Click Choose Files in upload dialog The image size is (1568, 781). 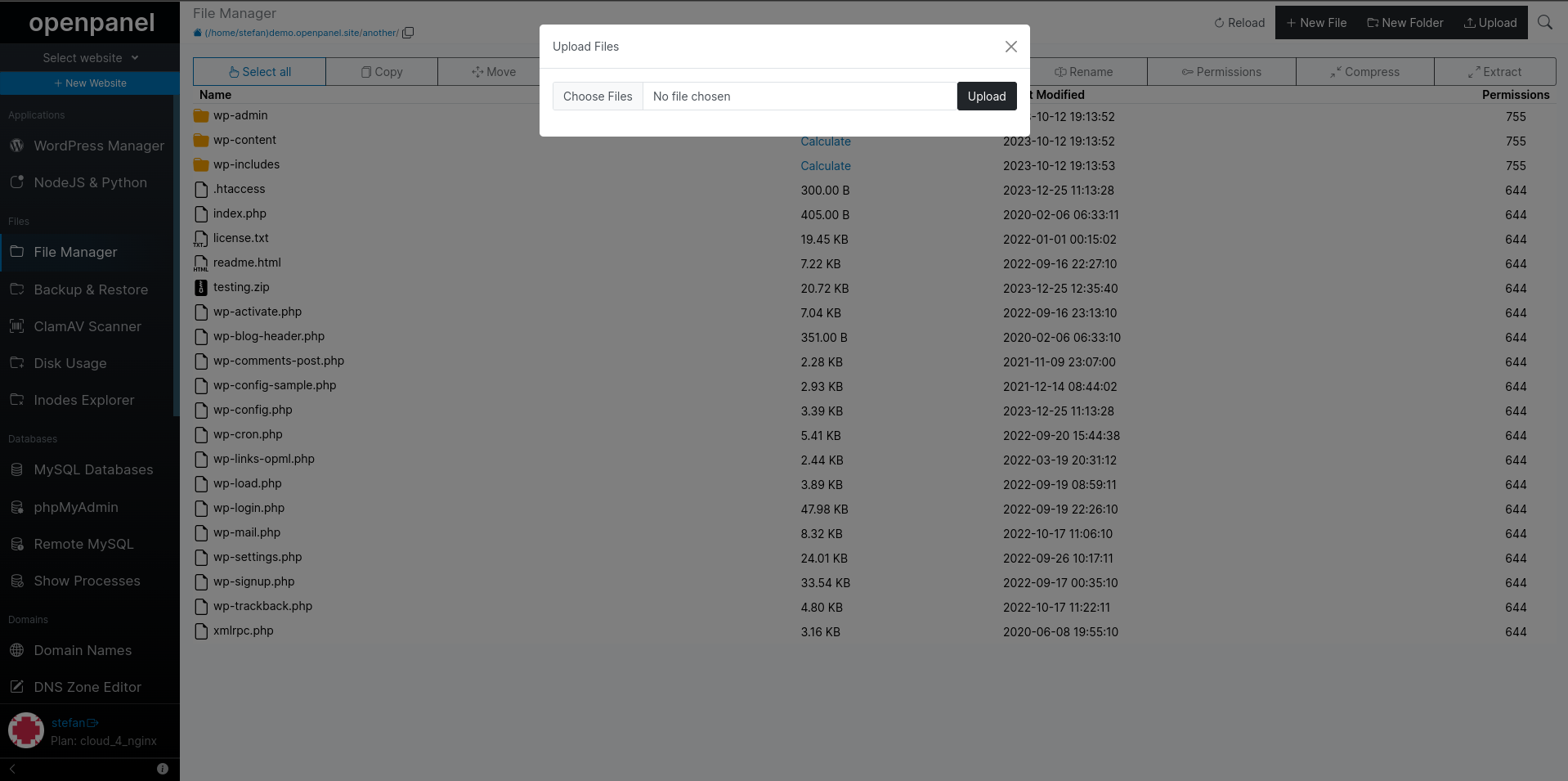pyautogui.click(x=598, y=97)
